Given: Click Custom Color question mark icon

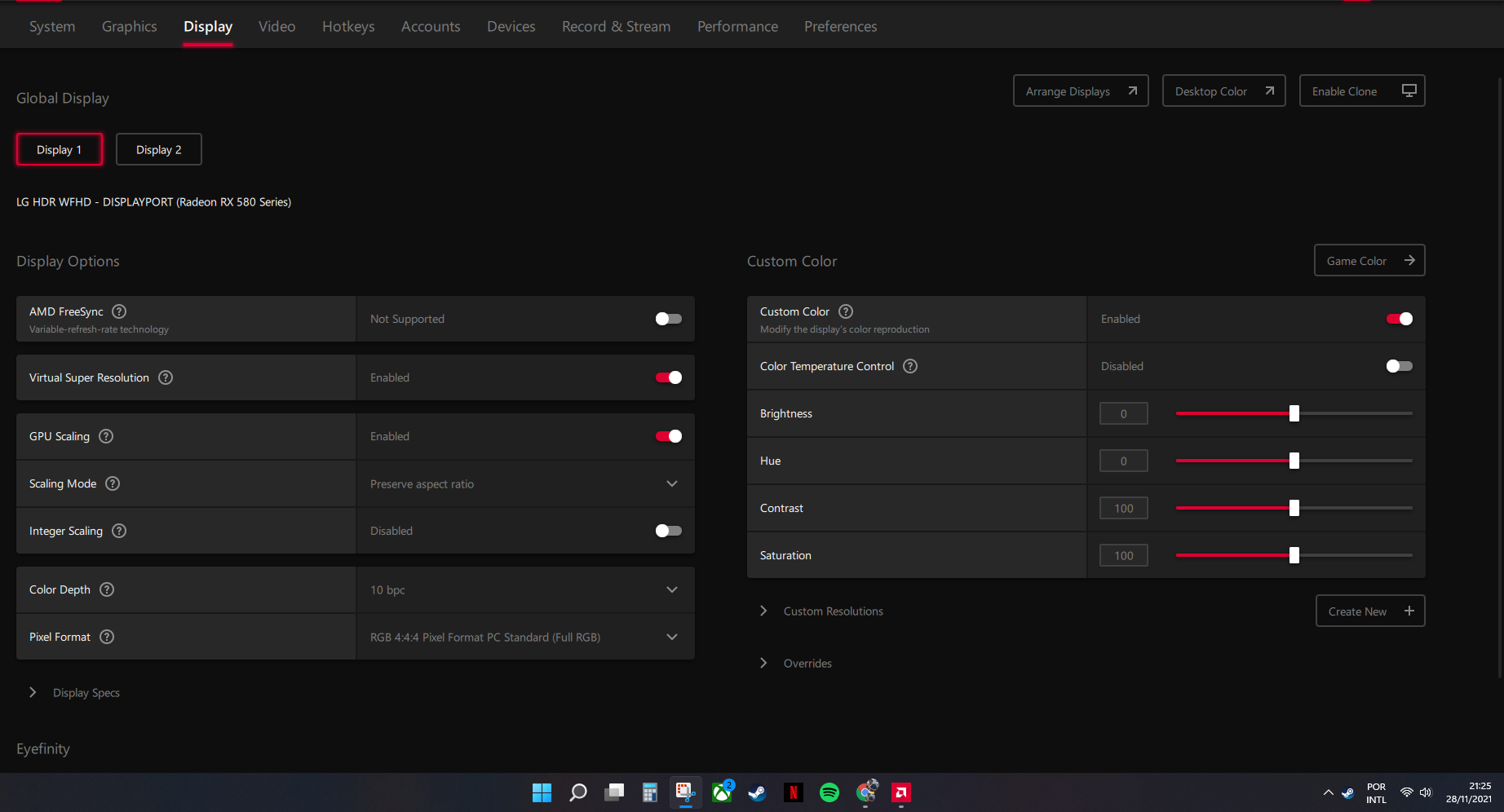Looking at the screenshot, I should (846, 311).
